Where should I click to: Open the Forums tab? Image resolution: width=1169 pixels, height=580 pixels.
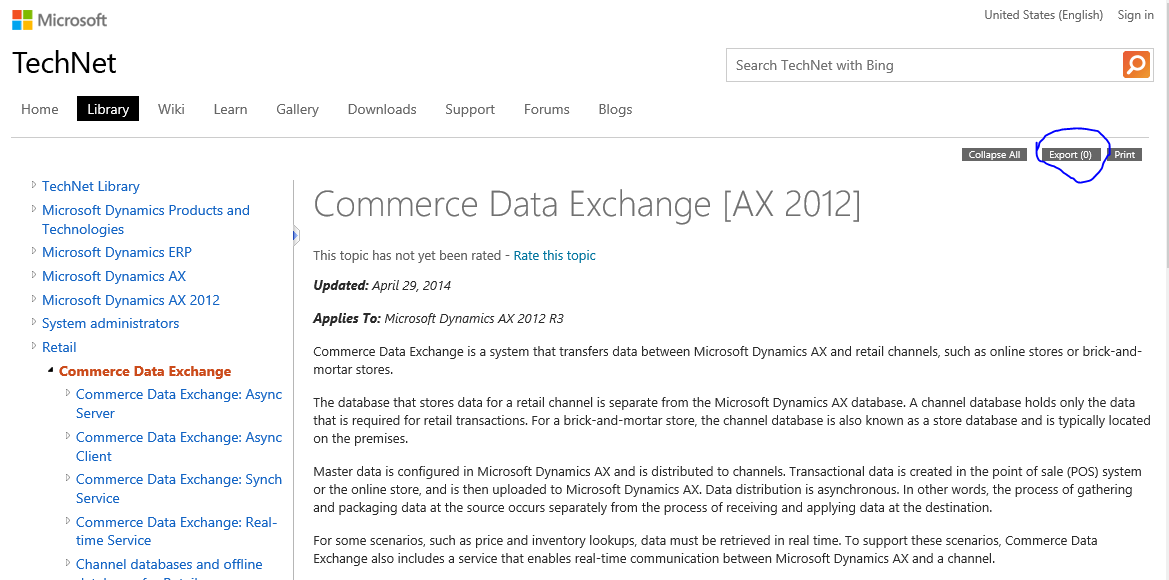546,109
